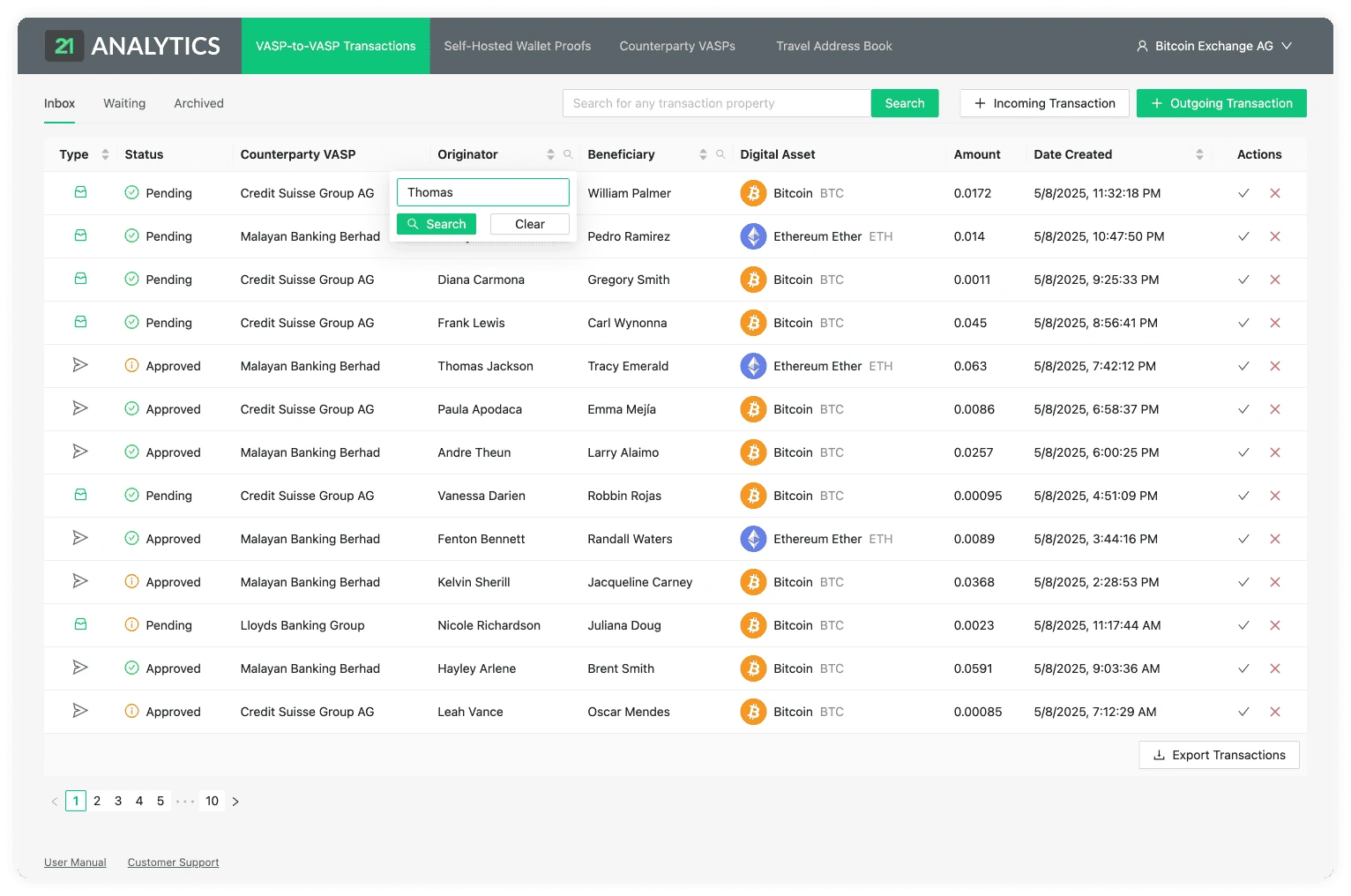Click the pending status icon in Juliana Doug's row

click(131, 624)
